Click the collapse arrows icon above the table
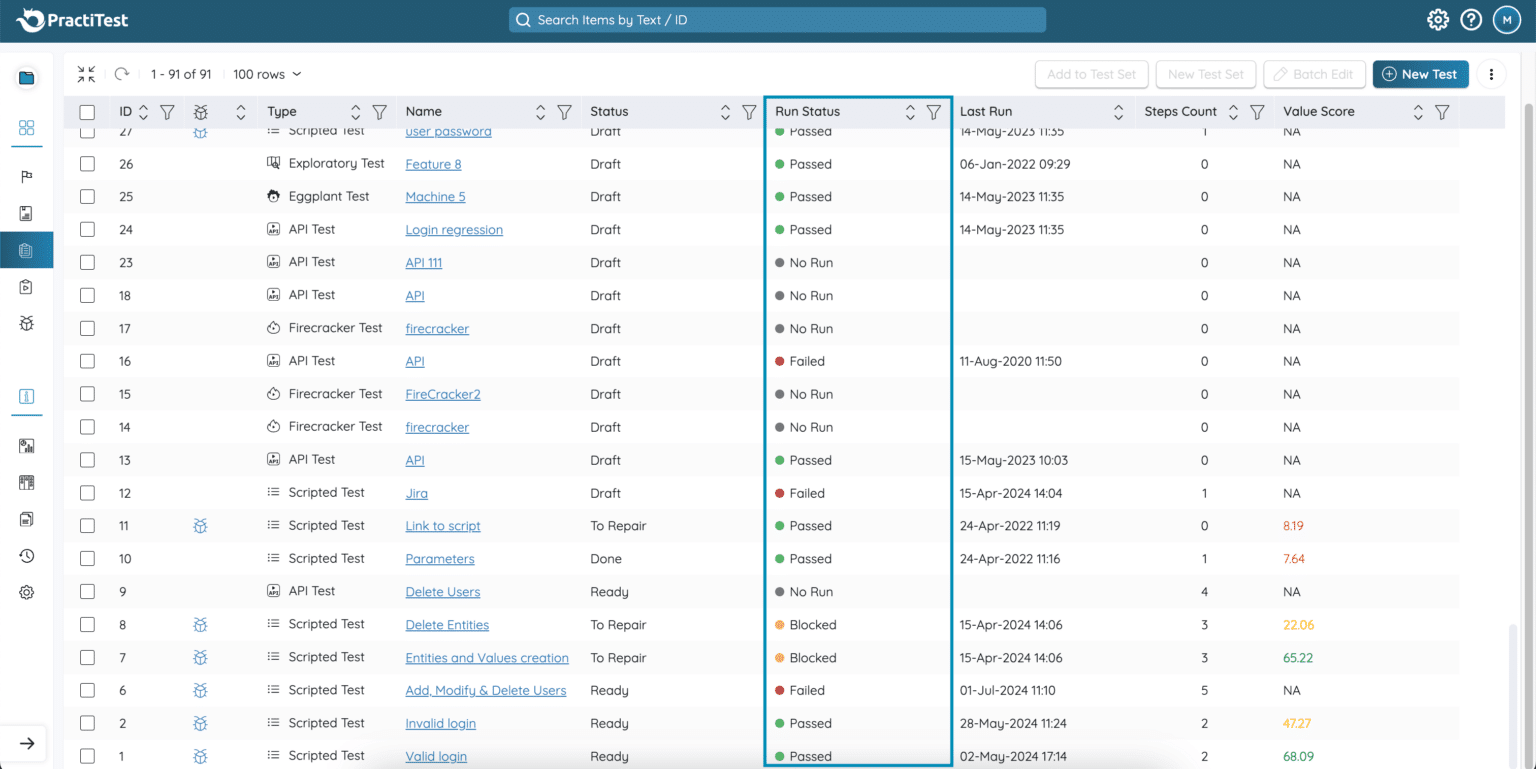The width and height of the screenshot is (1536, 769). click(87, 74)
